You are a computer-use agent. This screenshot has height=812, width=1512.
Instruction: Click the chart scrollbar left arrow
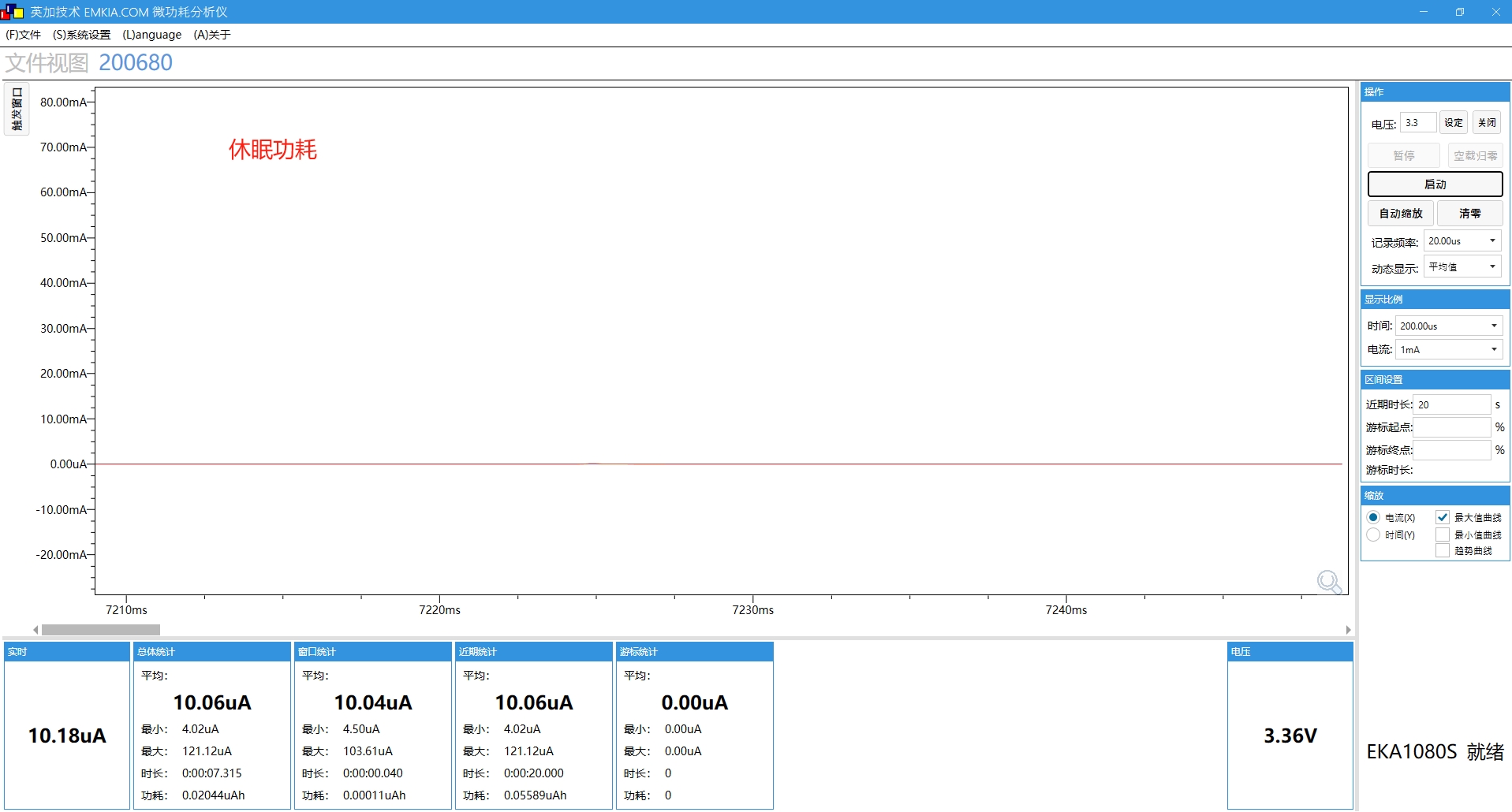(x=35, y=630)
